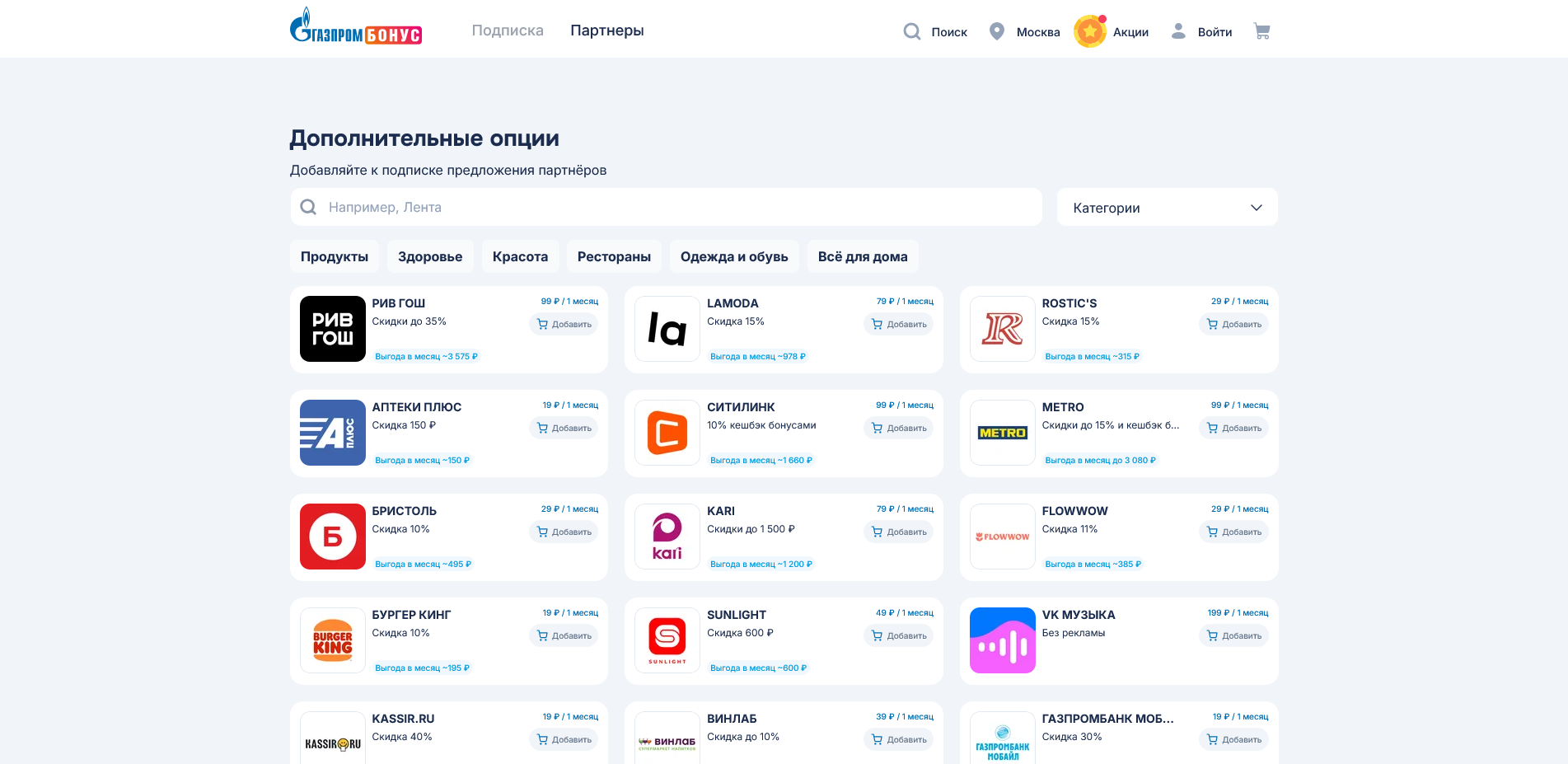
Task: Add РИВ ГОШ with the Добавить button
Action: coord(564,324)
